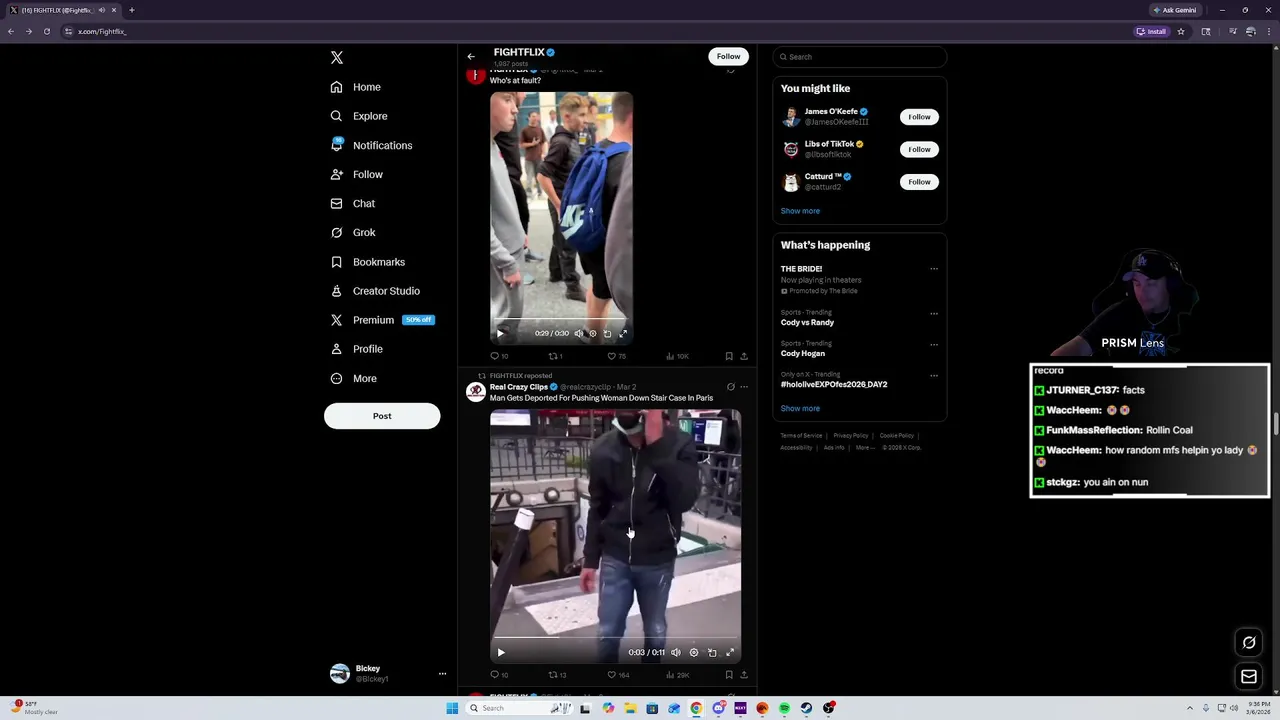Open more options on Real Crazy Clips post

[744, 387]
